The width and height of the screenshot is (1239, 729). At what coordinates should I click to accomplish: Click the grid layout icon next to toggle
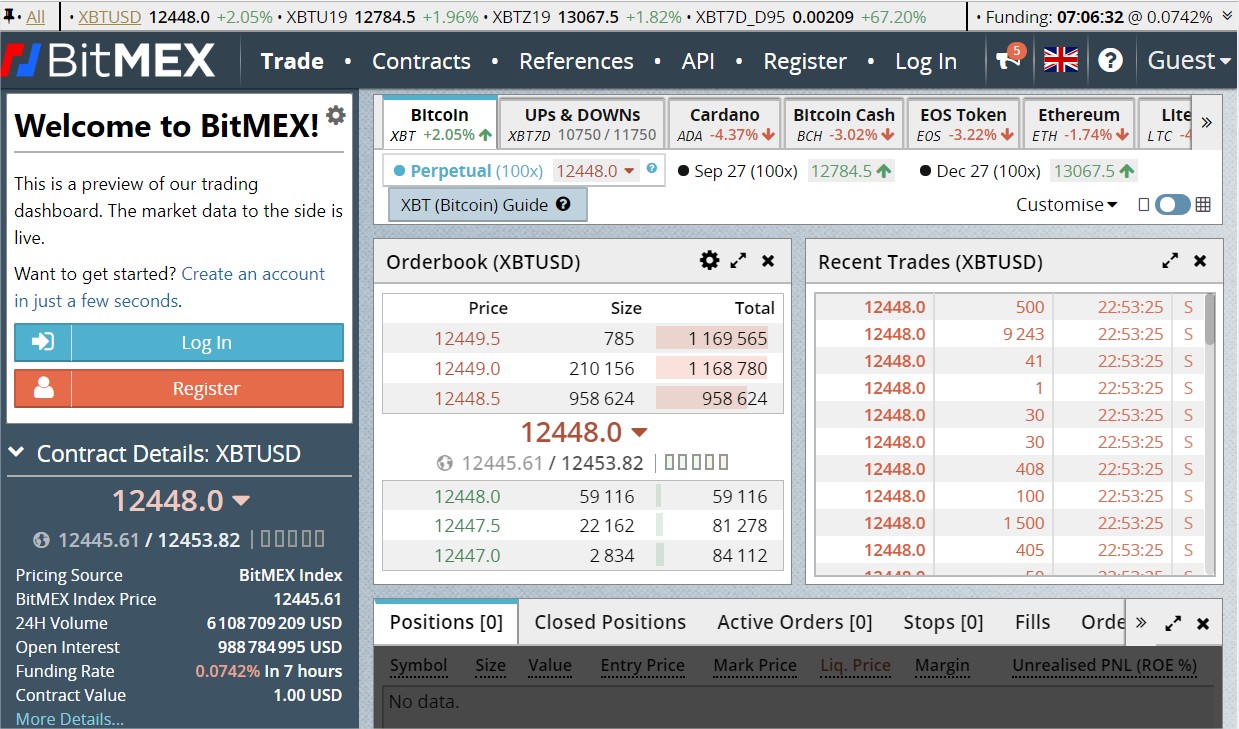tap(1203, 205)
